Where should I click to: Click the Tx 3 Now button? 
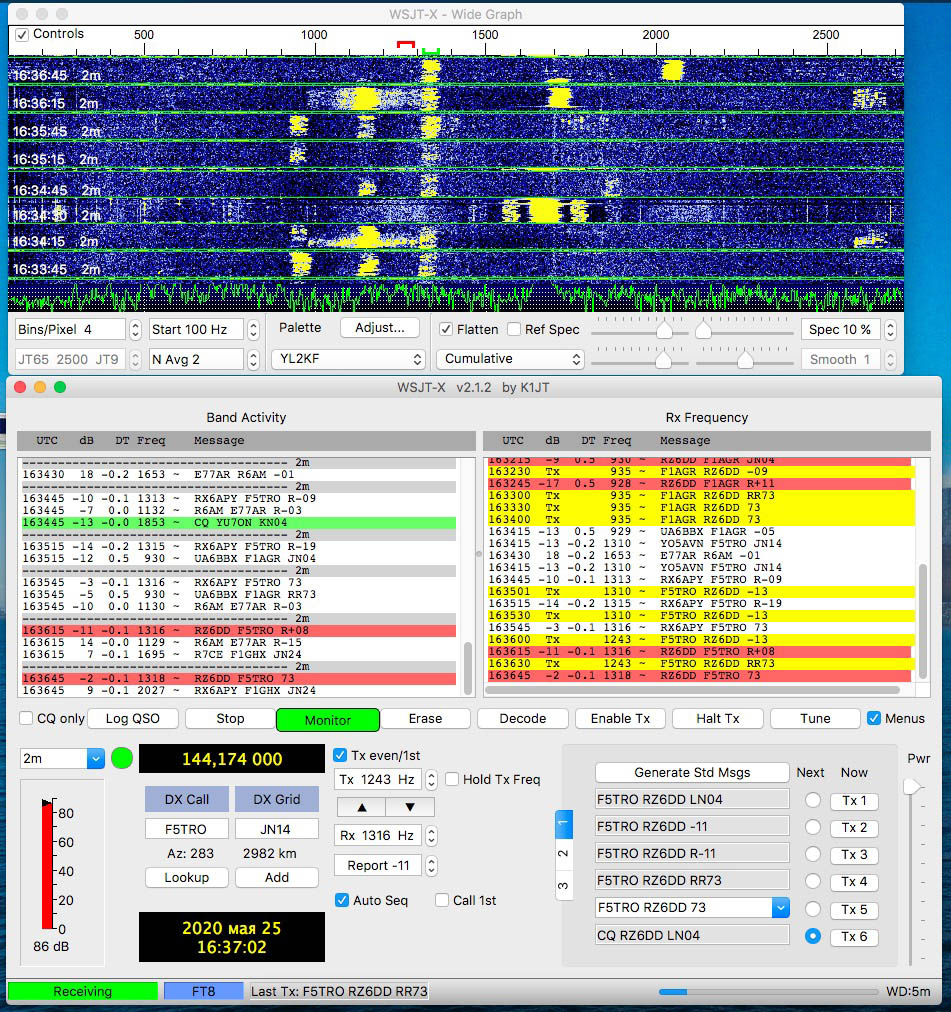pos(854,855)
